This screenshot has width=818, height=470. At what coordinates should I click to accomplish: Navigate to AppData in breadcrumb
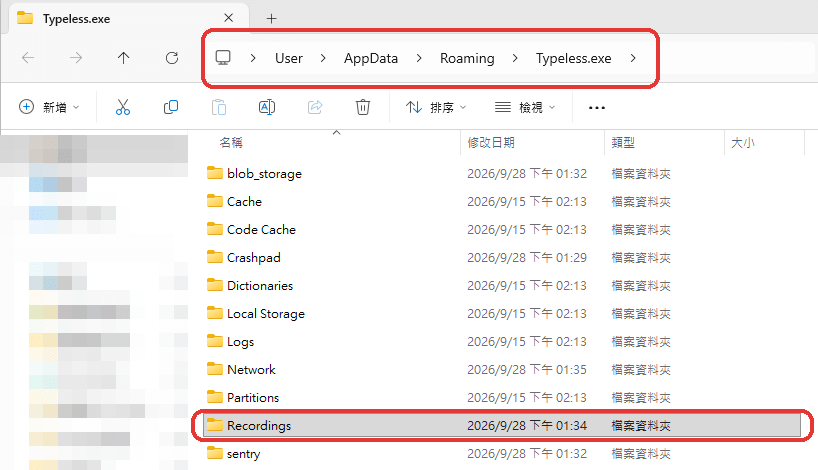(x=371, y=58)
